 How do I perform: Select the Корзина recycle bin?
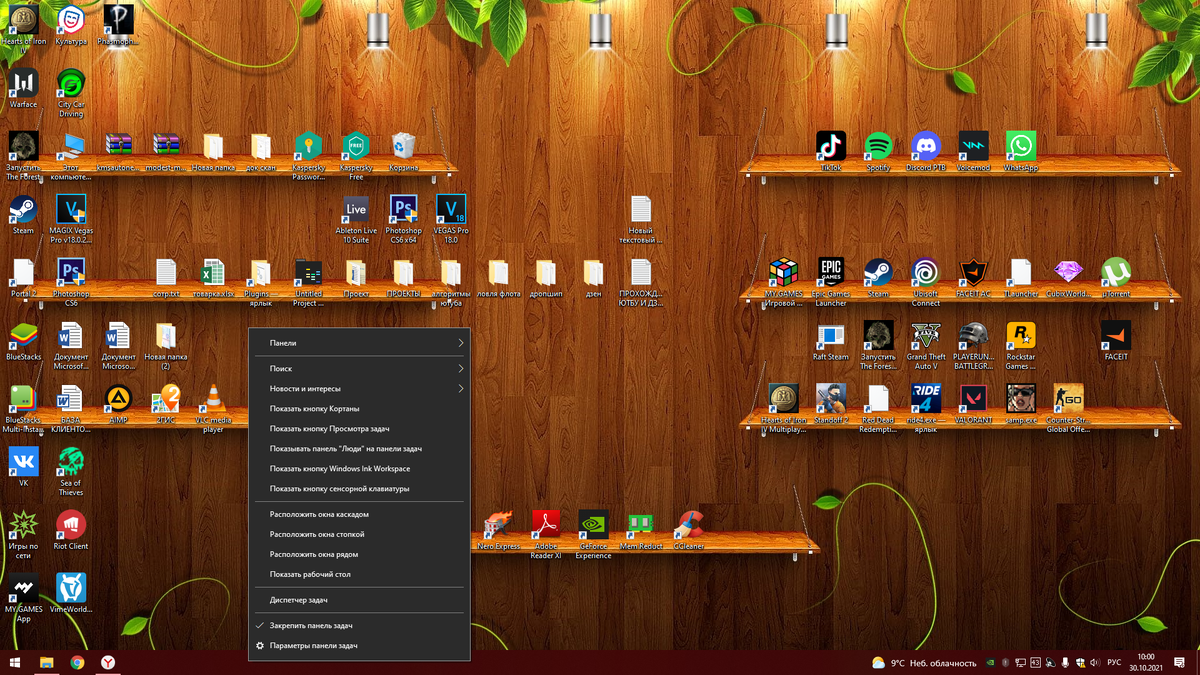tap(404, 152)
